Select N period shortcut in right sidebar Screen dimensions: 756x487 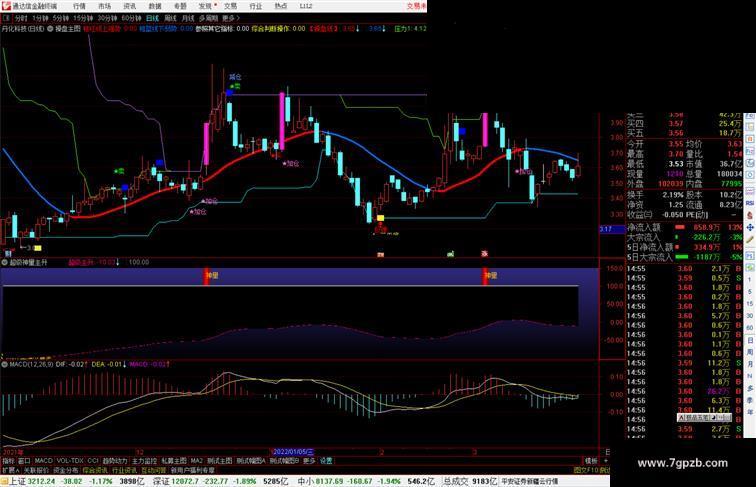750,376
